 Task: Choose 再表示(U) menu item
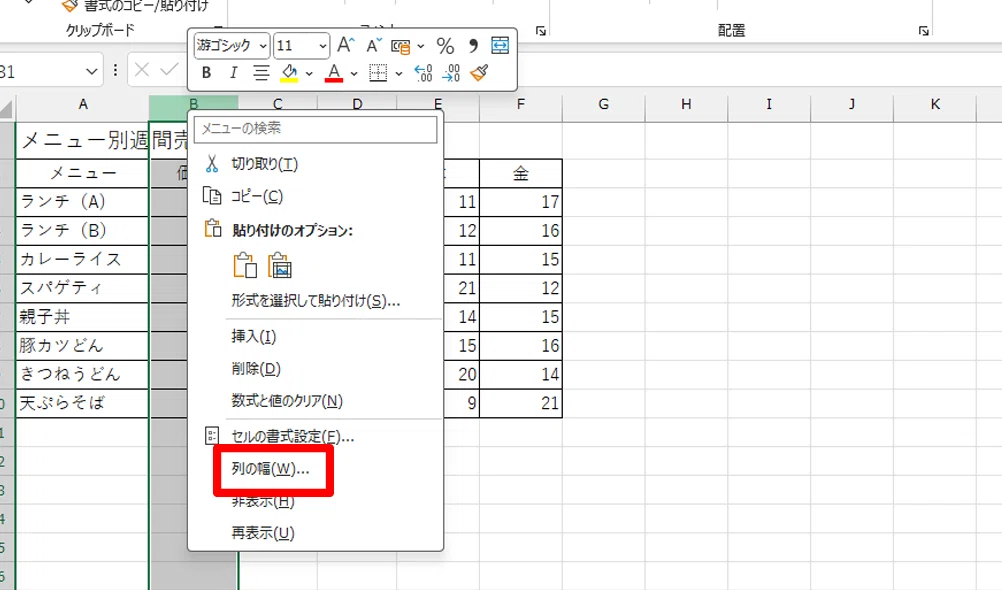(316, 533)
